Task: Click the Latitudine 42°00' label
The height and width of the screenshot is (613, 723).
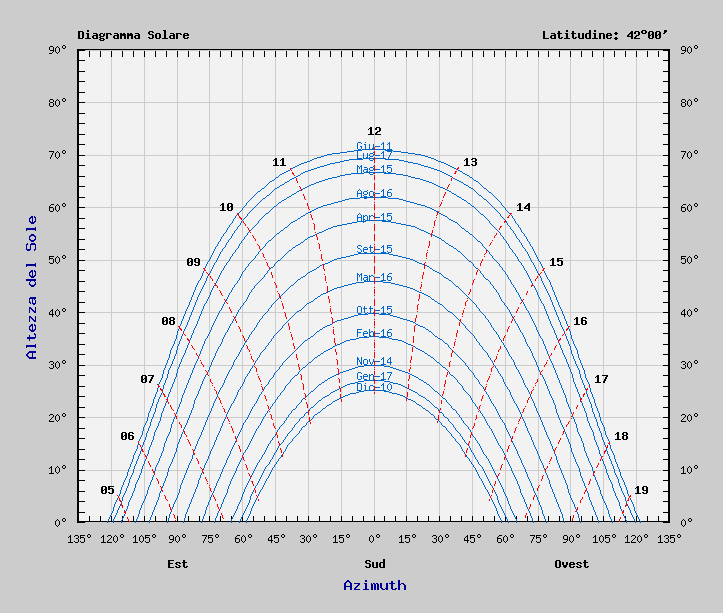Action: (604, 35)
